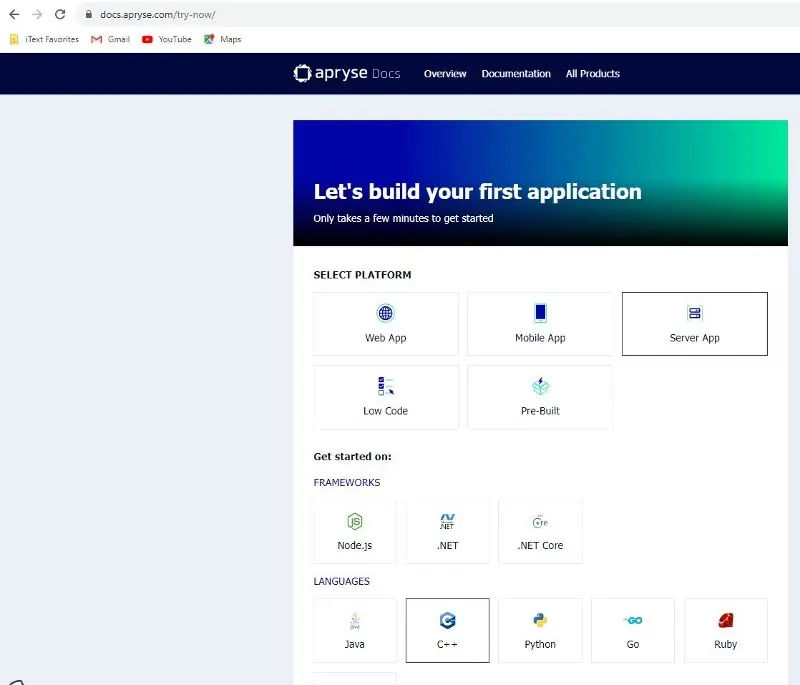Click the Node.js hexagon logo
Viewport: 800px width, 685px height.
tap(355, 521)
